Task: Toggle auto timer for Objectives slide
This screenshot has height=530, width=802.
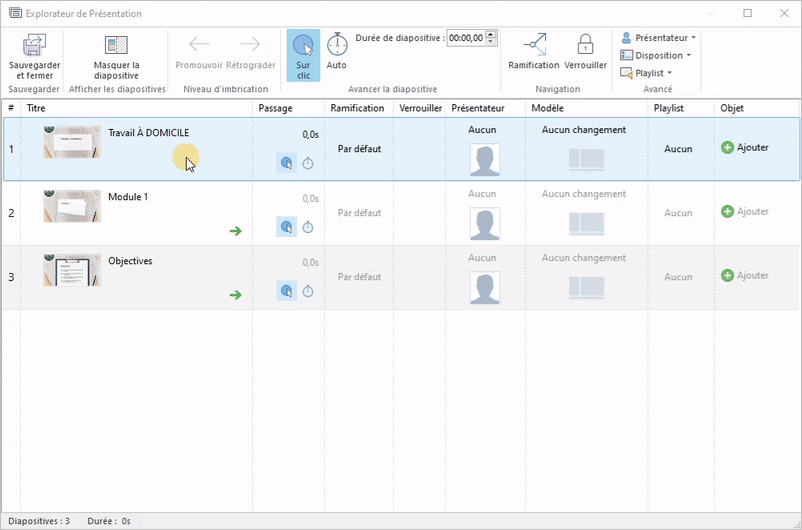Action: coord(308,291)
